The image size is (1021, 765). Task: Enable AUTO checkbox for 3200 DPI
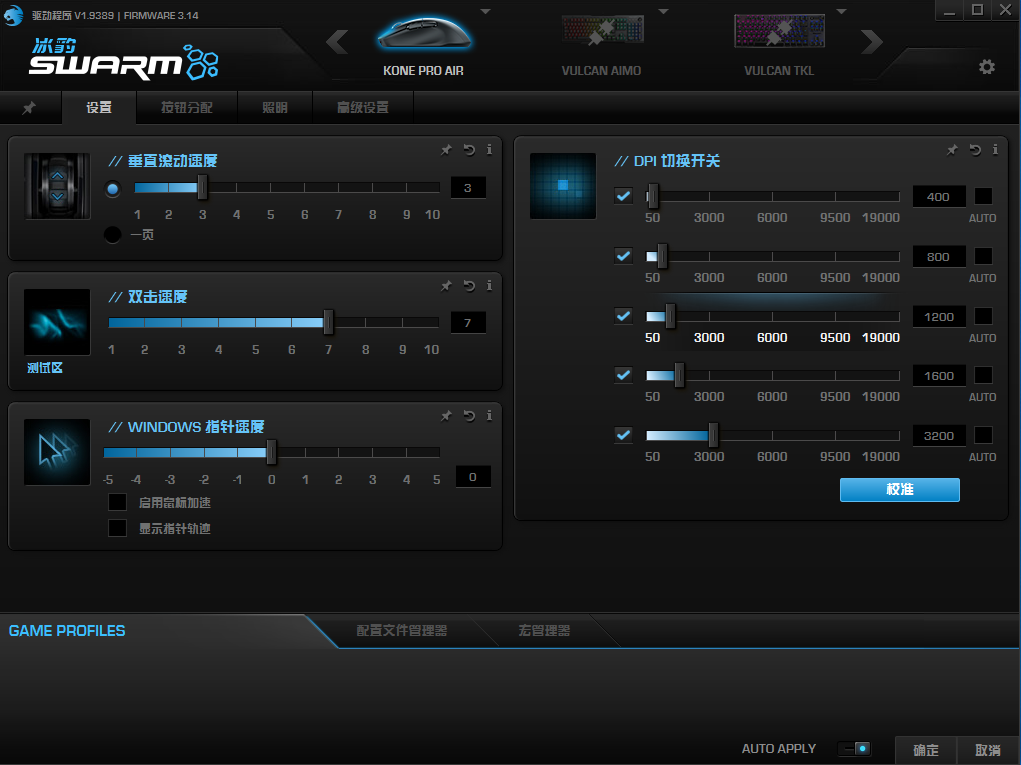tap(983, 435)
